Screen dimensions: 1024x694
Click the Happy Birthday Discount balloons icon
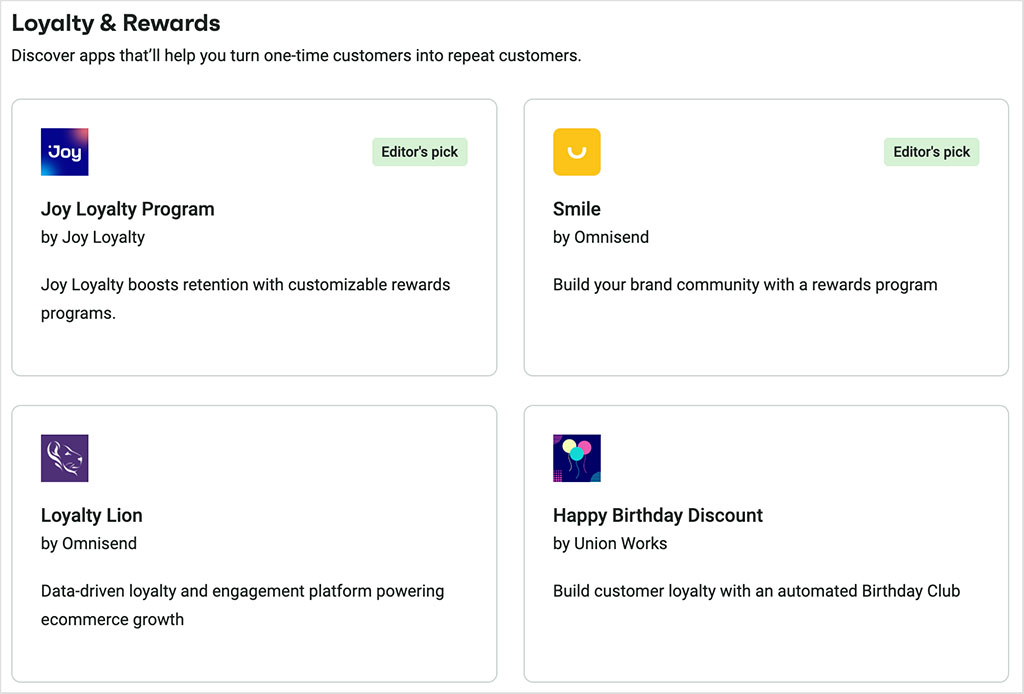577,458
